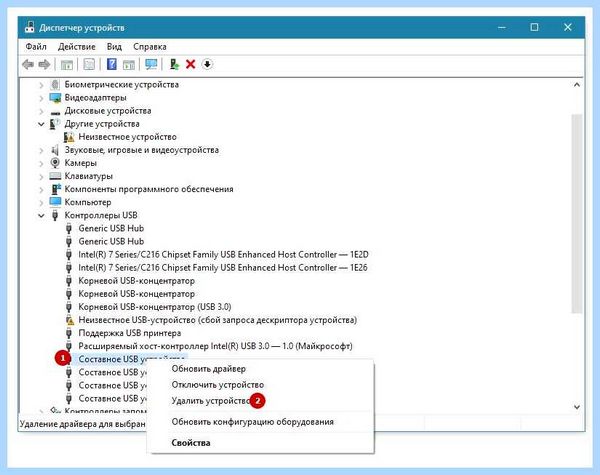Screen dimensions: 600x475
Task: Click the Back arrow toolbar icon
Action: click(28, 65)
